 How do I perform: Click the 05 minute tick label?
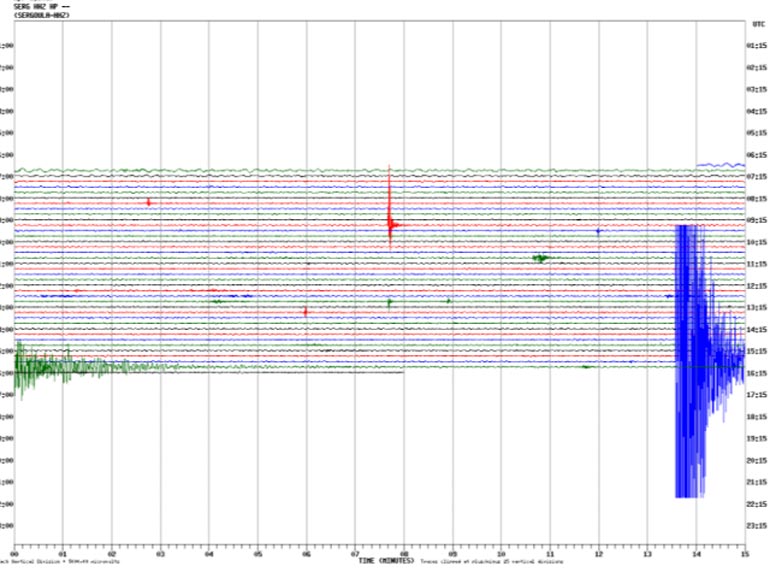coord(257,553)
